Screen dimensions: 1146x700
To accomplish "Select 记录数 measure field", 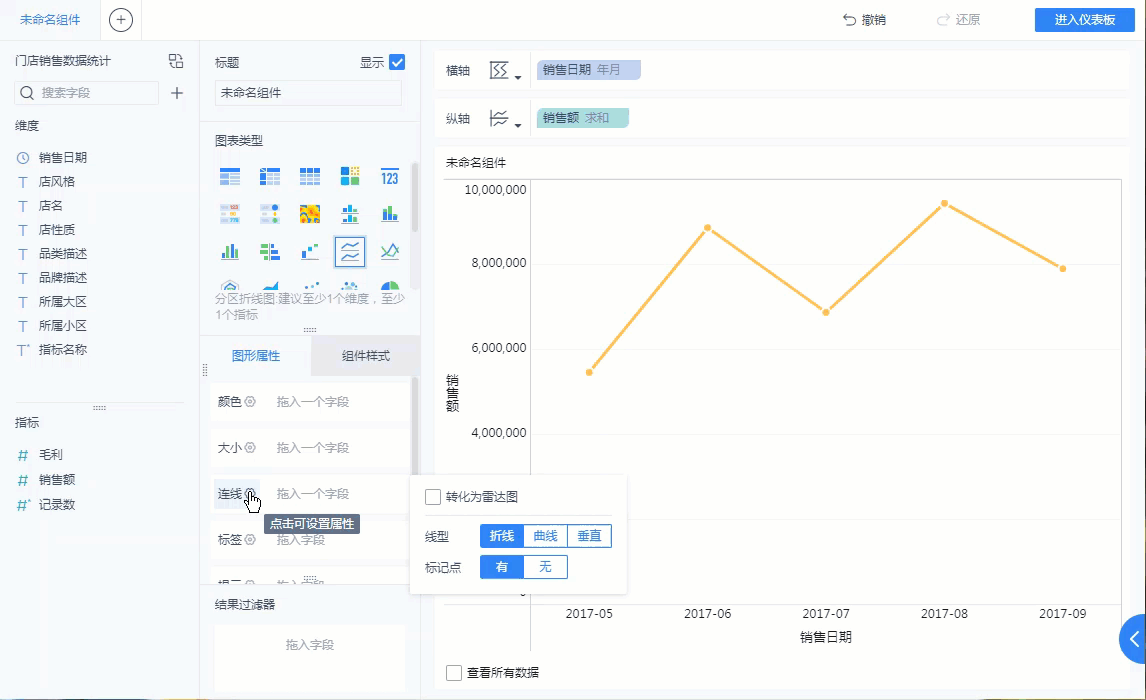I will pos(57,504).
